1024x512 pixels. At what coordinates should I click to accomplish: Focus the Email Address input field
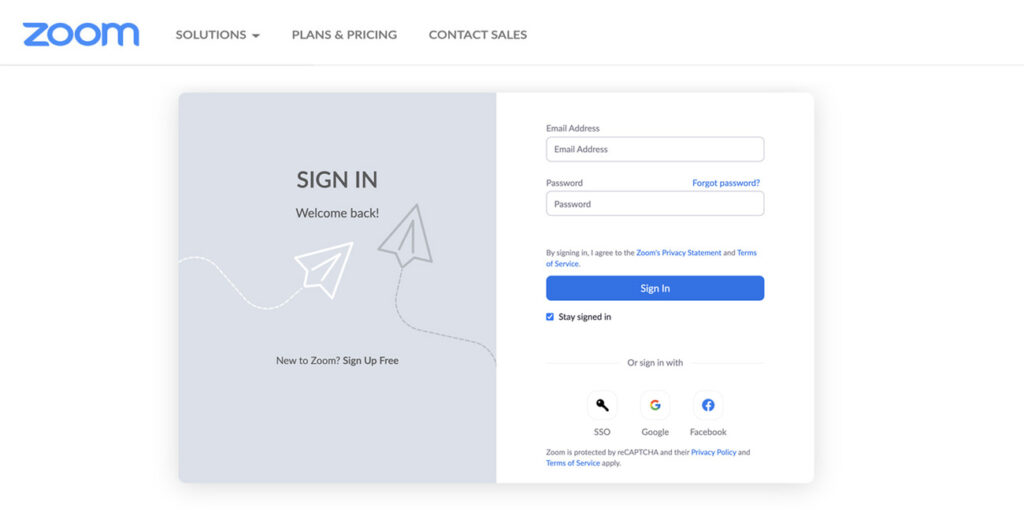coord(655,149)
